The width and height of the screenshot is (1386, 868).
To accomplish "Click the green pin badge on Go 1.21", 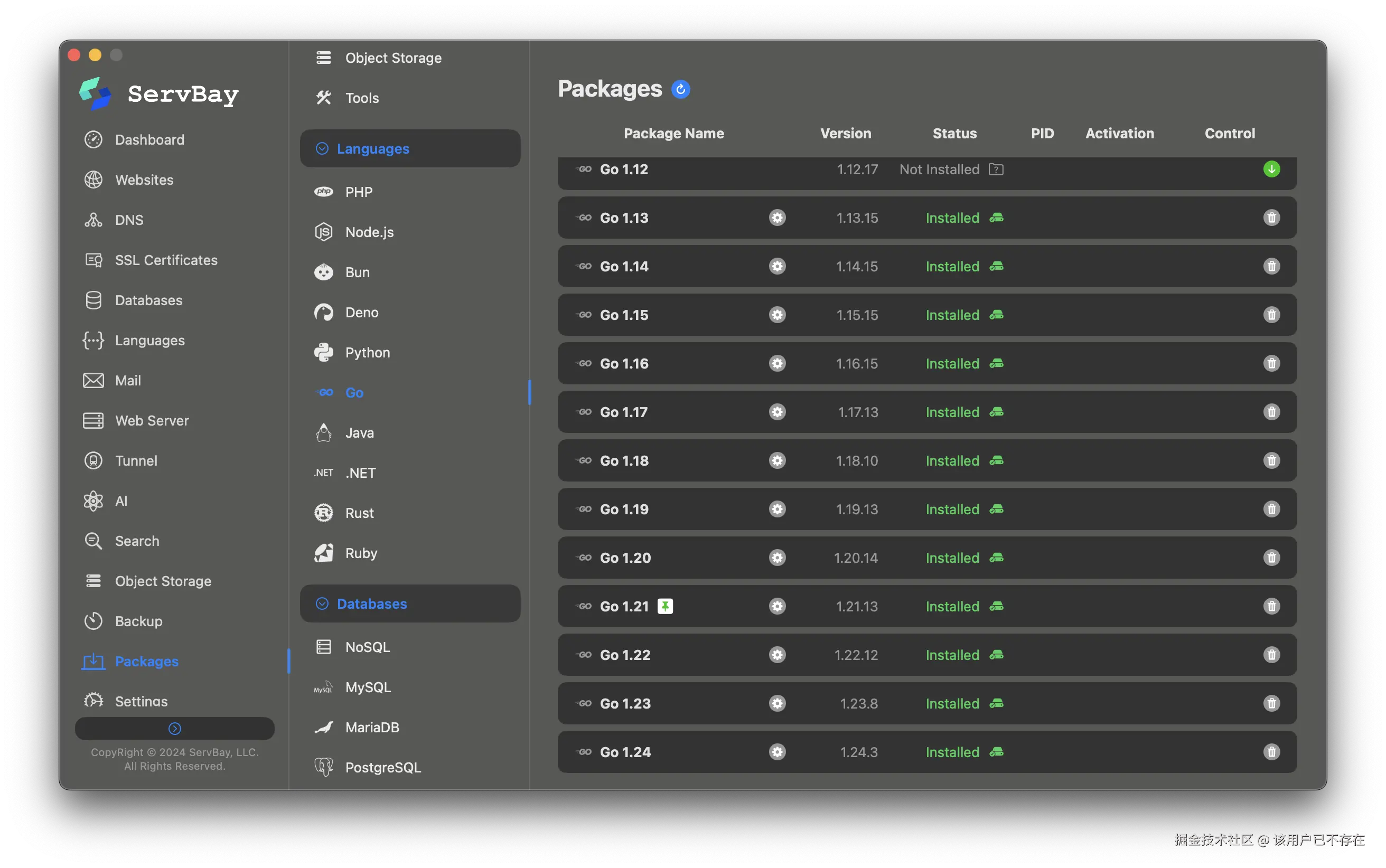I will tap(665, 606).
